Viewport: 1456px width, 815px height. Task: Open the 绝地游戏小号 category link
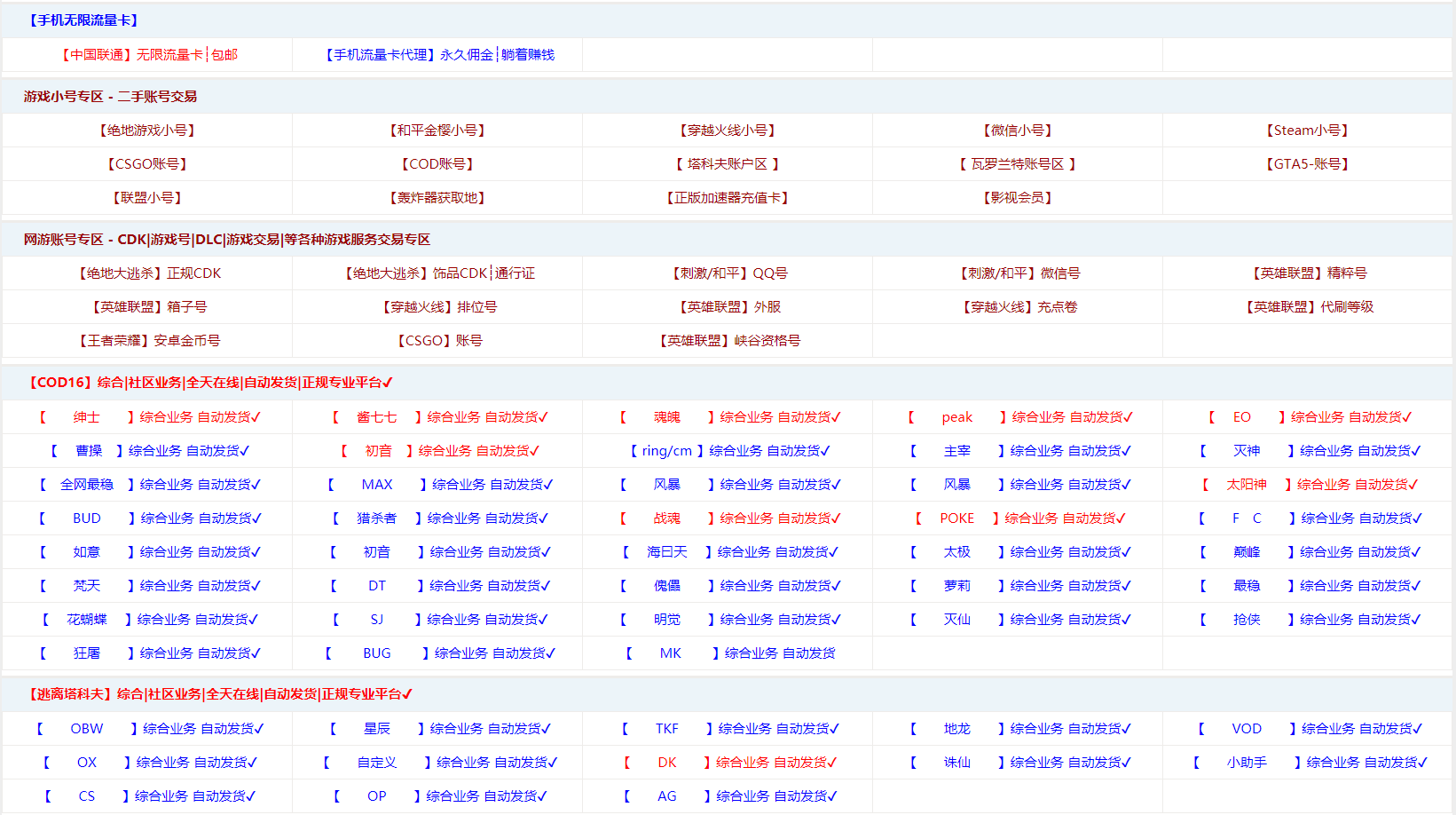[148, 130]
